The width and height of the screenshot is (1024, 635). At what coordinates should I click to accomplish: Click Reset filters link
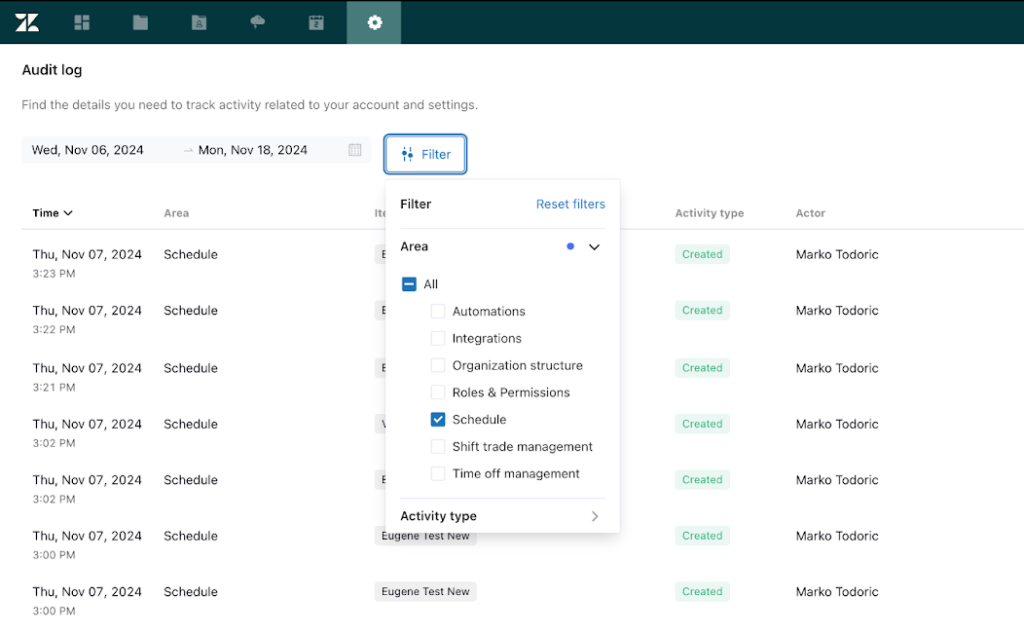point(570,204)
